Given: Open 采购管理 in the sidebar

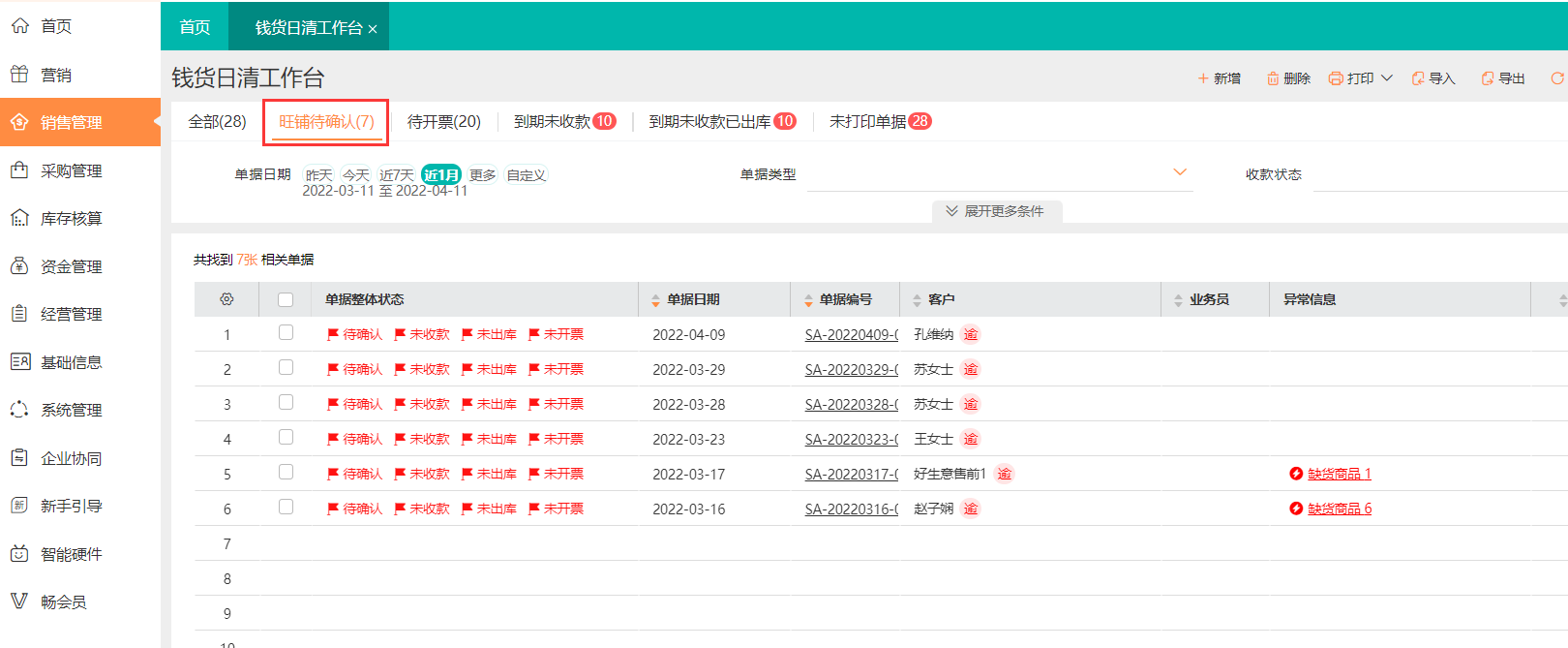Looking at the screenshot, I should (x=71, y=170).
